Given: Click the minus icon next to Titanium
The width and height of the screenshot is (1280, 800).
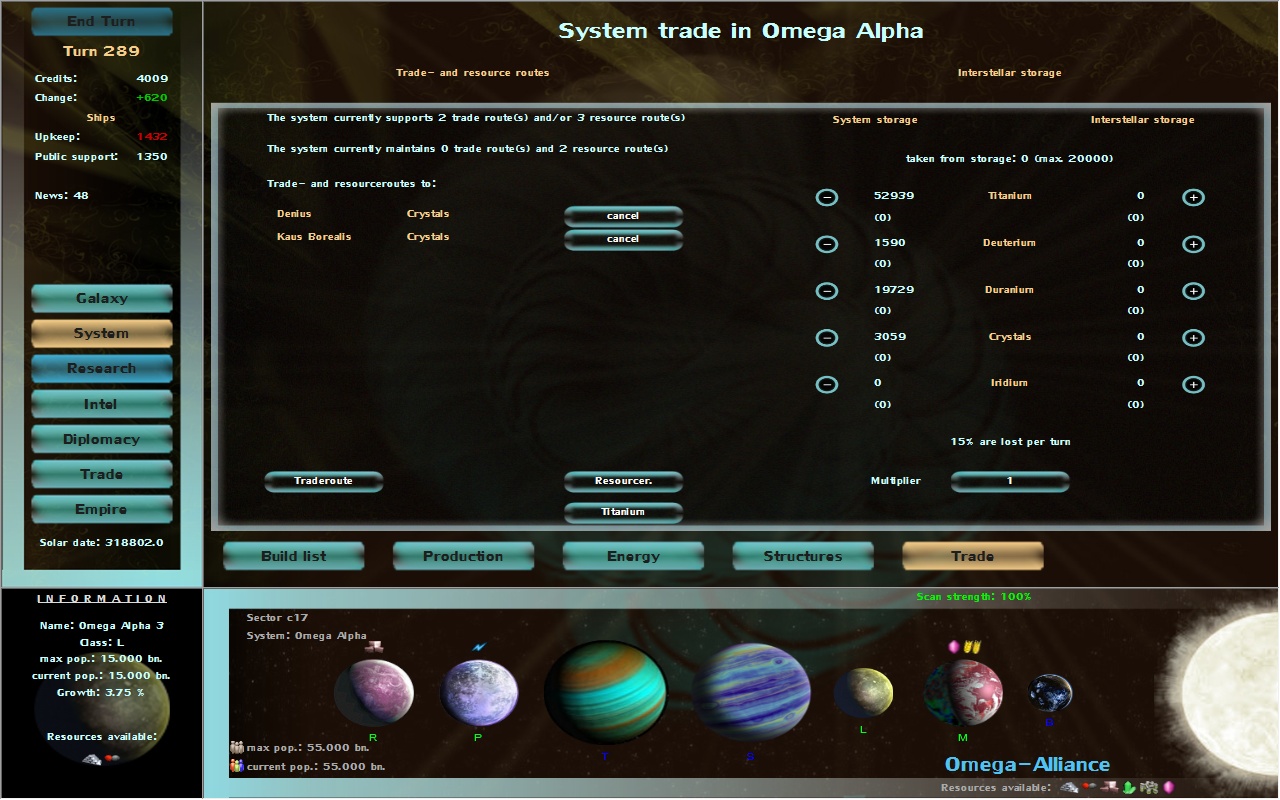Looking at the screenshot, I should pos(827,197).
